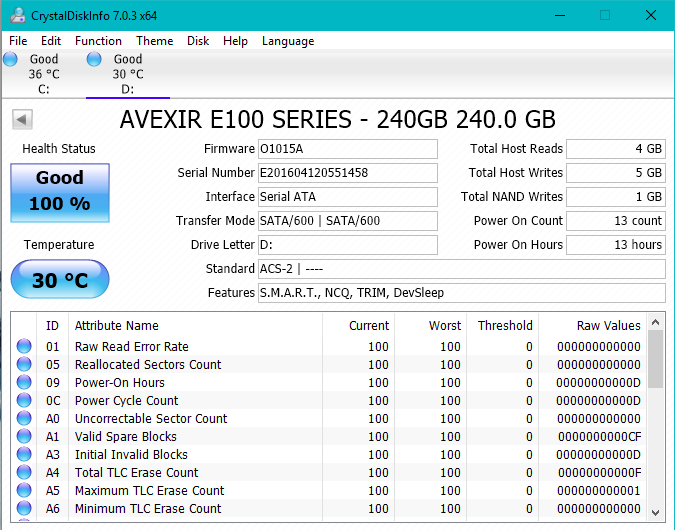Click the status orb for Raw Read Error Rate
675x530 pixels.
point(24,346)
